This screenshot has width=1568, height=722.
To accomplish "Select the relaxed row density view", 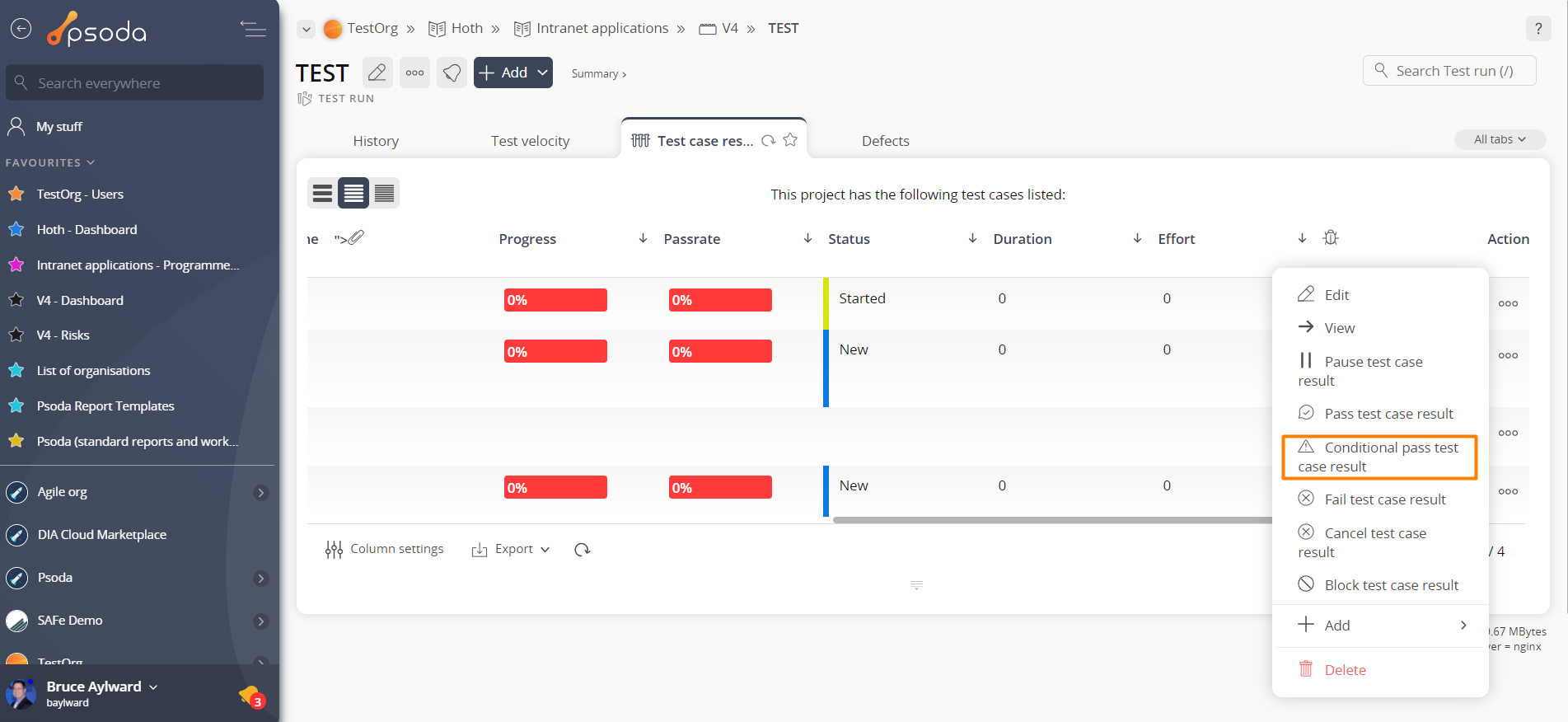I will [x=322, y=193].
